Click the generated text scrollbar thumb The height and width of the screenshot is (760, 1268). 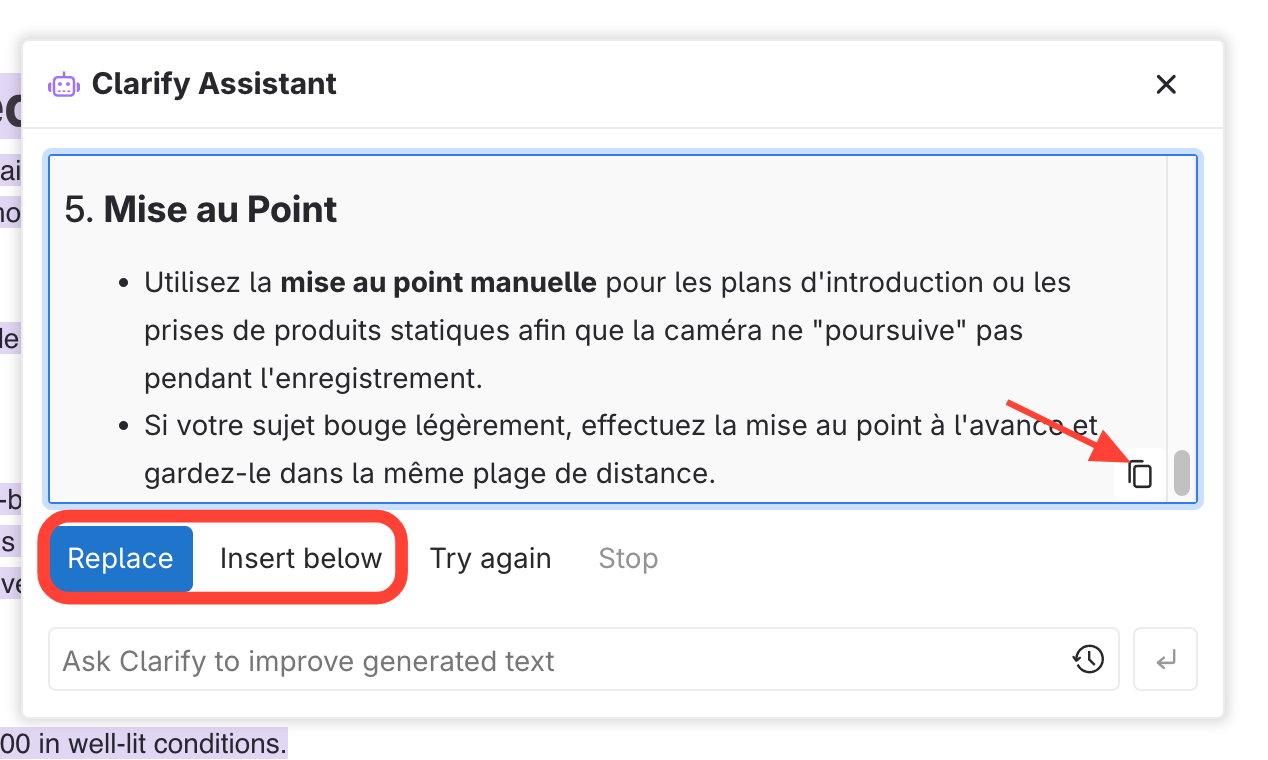point(1182,473)
